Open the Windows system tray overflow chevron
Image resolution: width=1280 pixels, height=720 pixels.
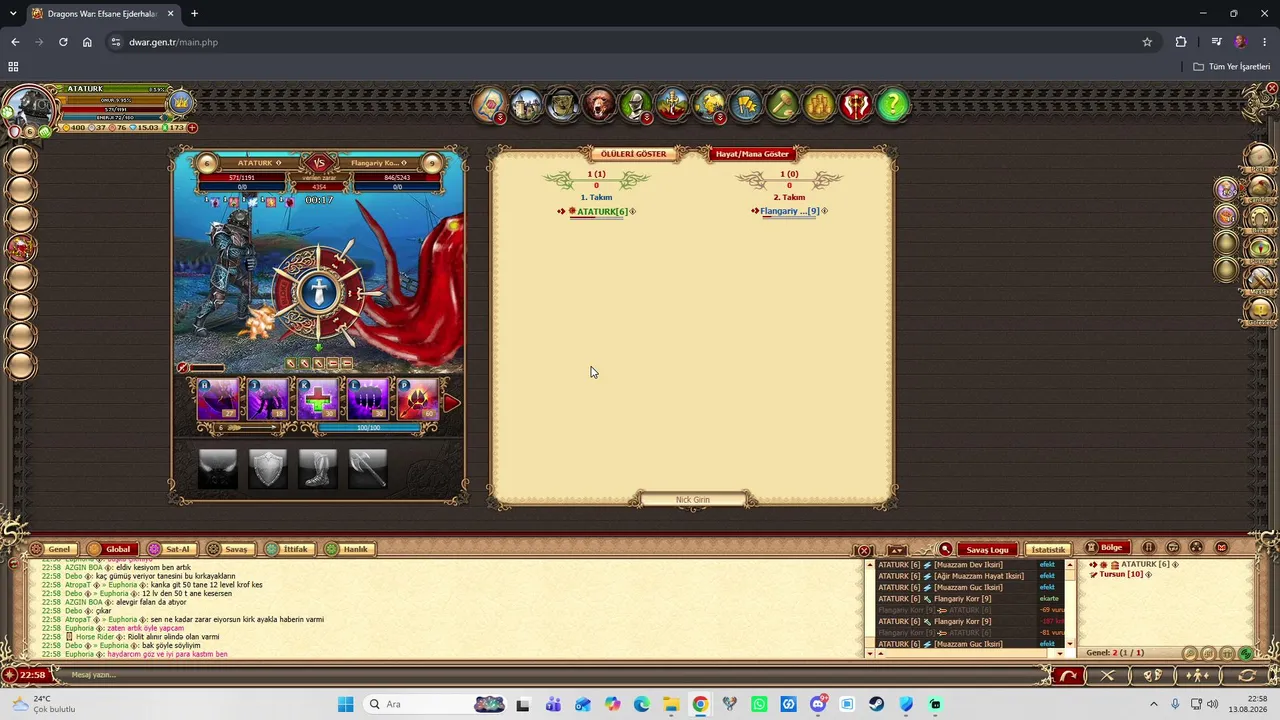pos(1153,704)
